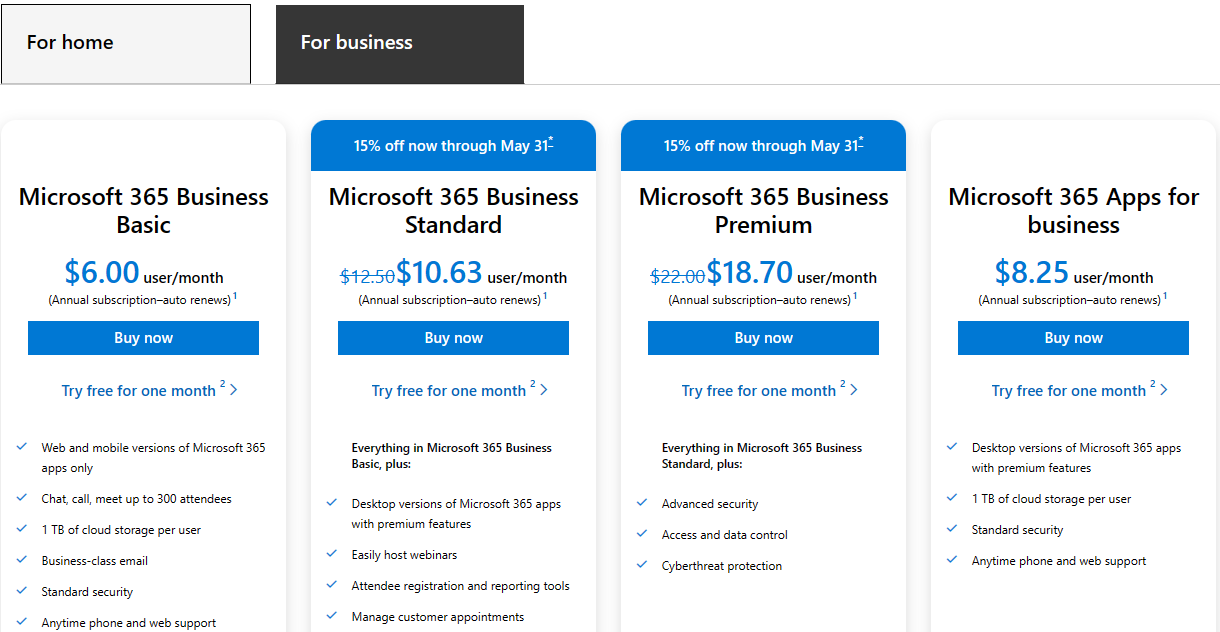
Task: Purchase Business Premium with Buy now
Action: [x=763, y=338]
